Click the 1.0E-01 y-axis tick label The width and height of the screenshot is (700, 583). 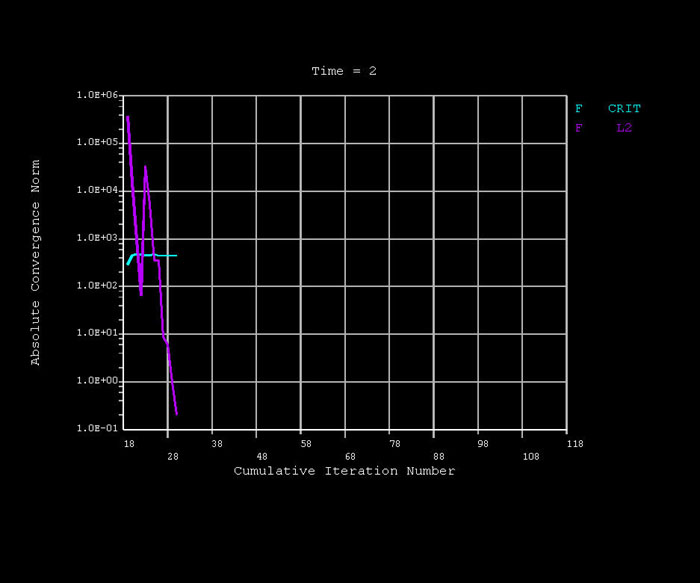click(97, 429)
